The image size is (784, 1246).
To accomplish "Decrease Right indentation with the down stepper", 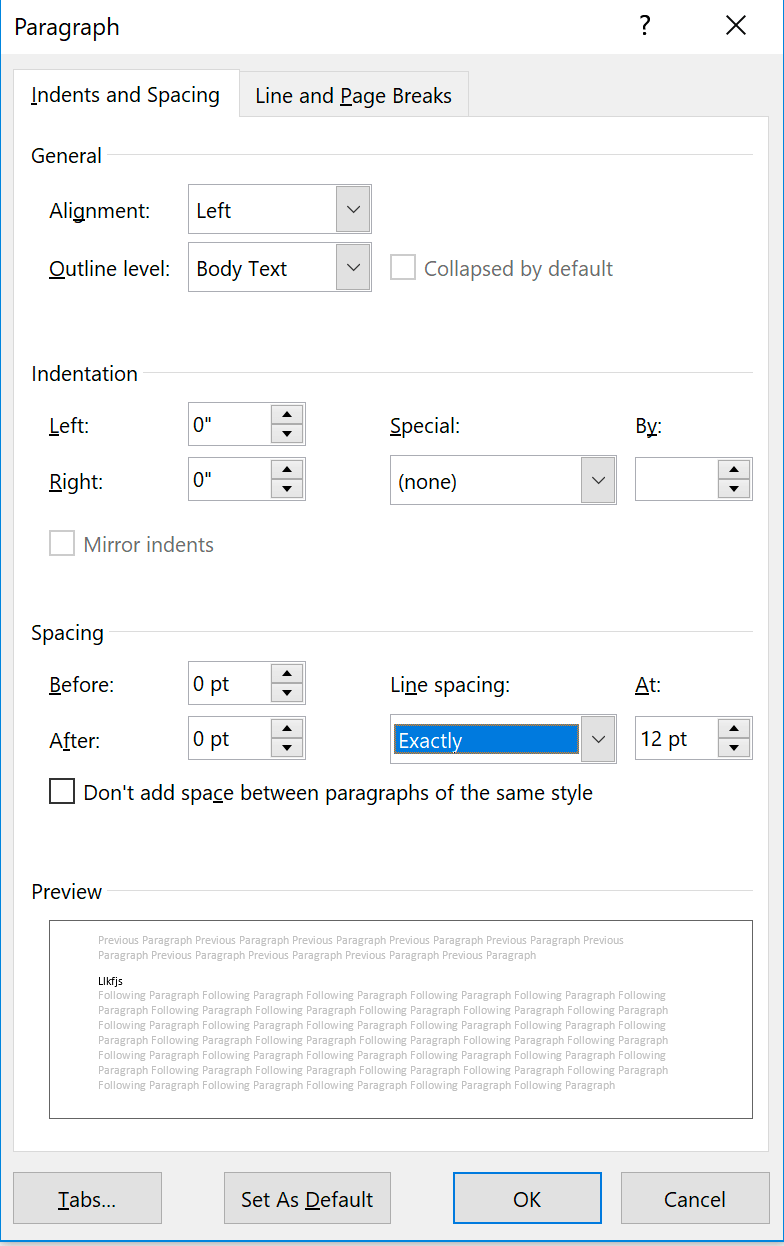I will [289, 487].
